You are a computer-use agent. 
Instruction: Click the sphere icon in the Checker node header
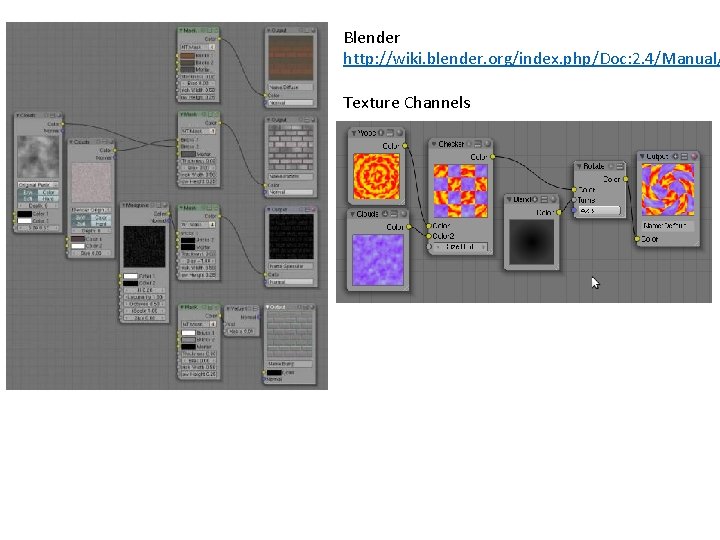pyautogui.click(x=487, y=144)
